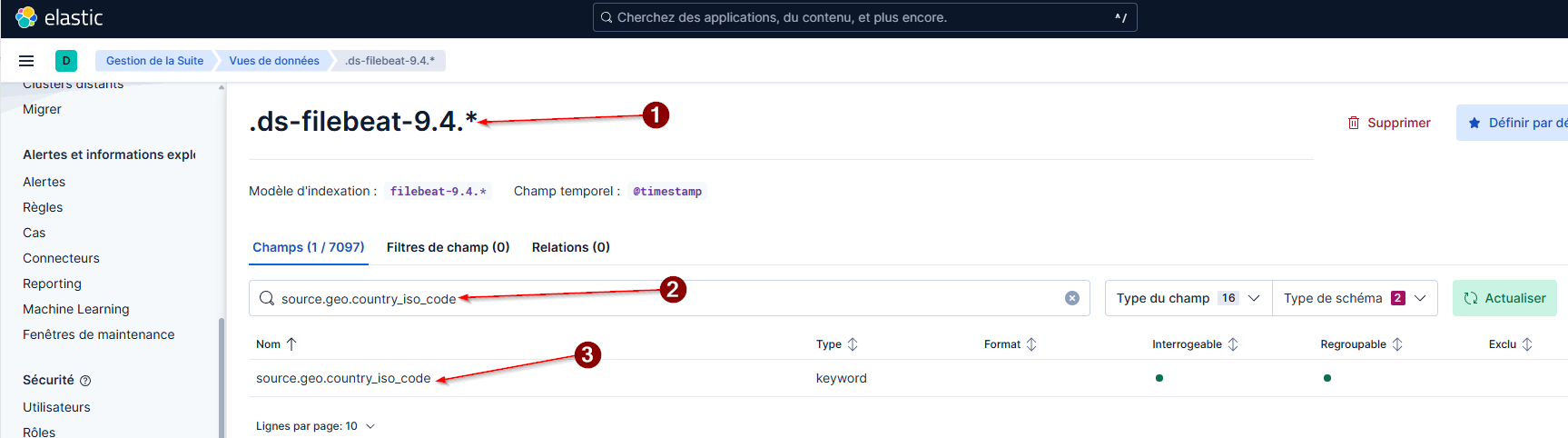The image size is (1568, 438).
Task: Sort by Interrogeable column arrows
Action: (1233, 344)
